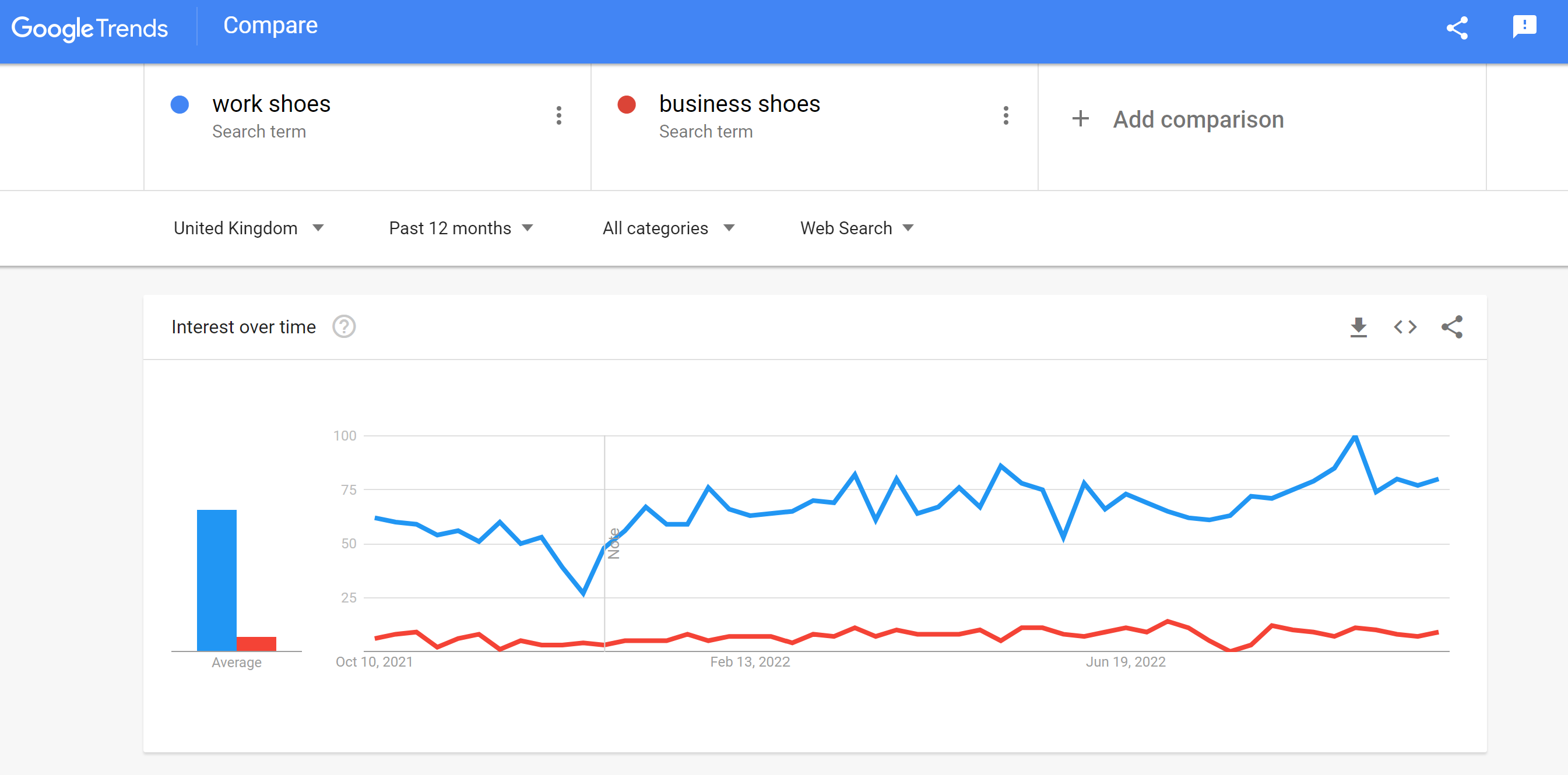Image resolution: width=1568 pixels, height=775 pixels.
Task: Open the send feedback icon in the header
Action: (1524, 27)
